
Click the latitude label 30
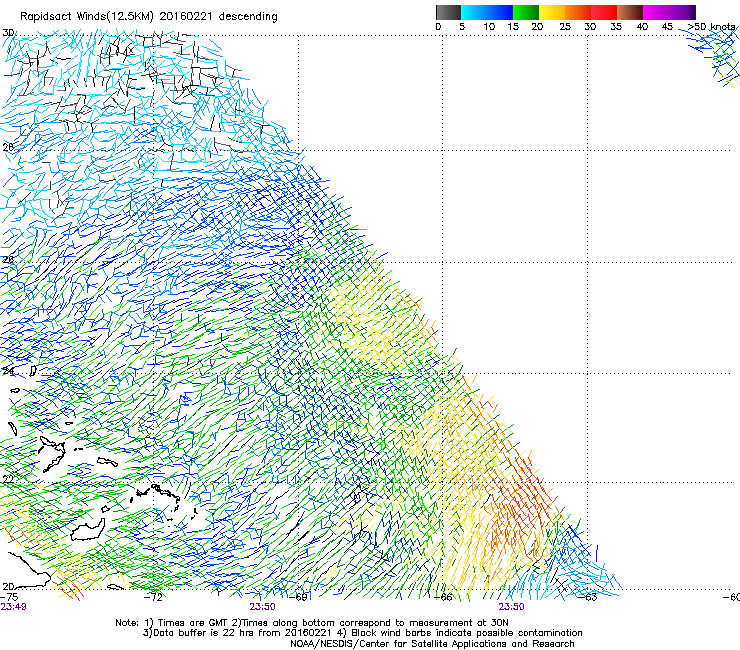point(8,33)
